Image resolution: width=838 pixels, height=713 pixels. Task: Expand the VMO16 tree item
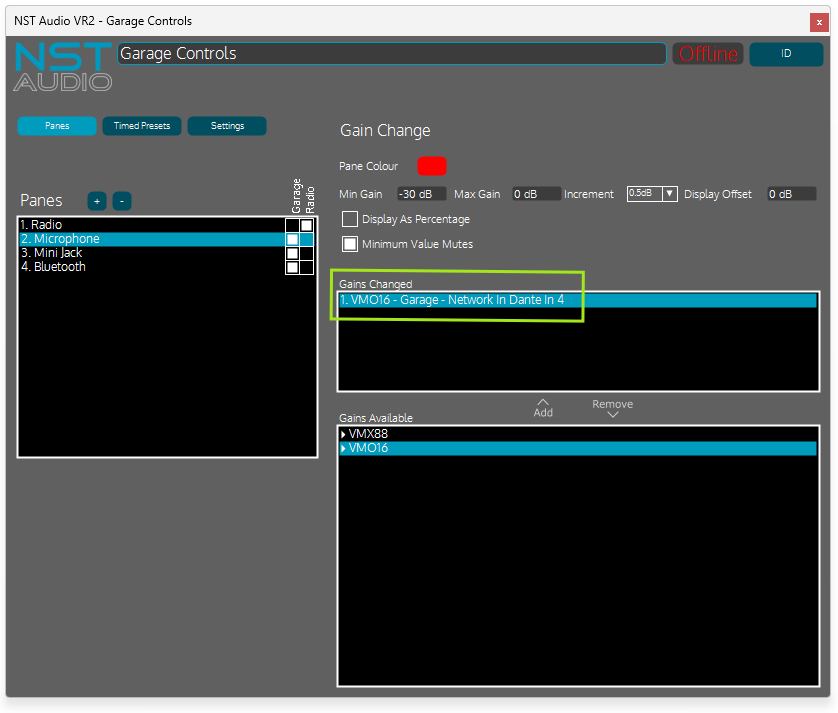coord(344,449)
